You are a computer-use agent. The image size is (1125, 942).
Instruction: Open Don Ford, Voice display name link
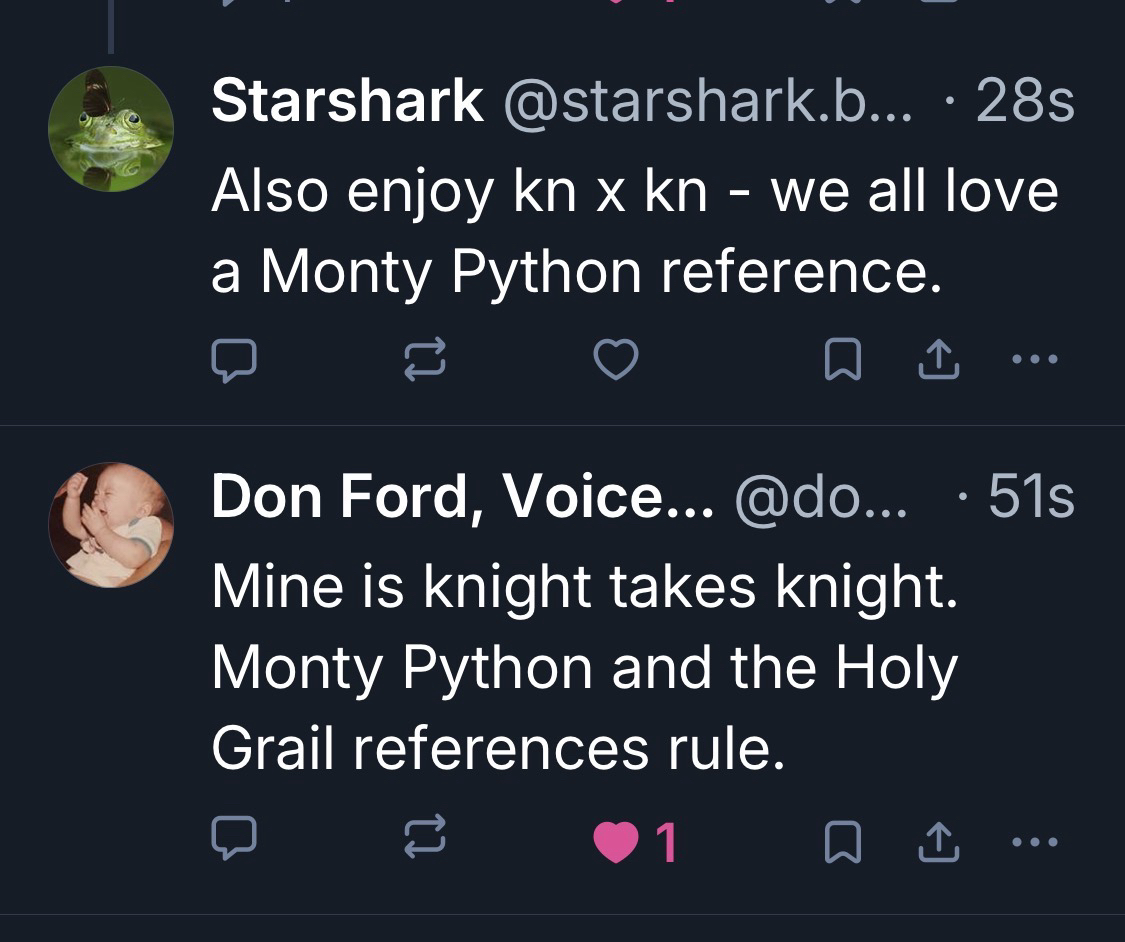coord(462,497)
